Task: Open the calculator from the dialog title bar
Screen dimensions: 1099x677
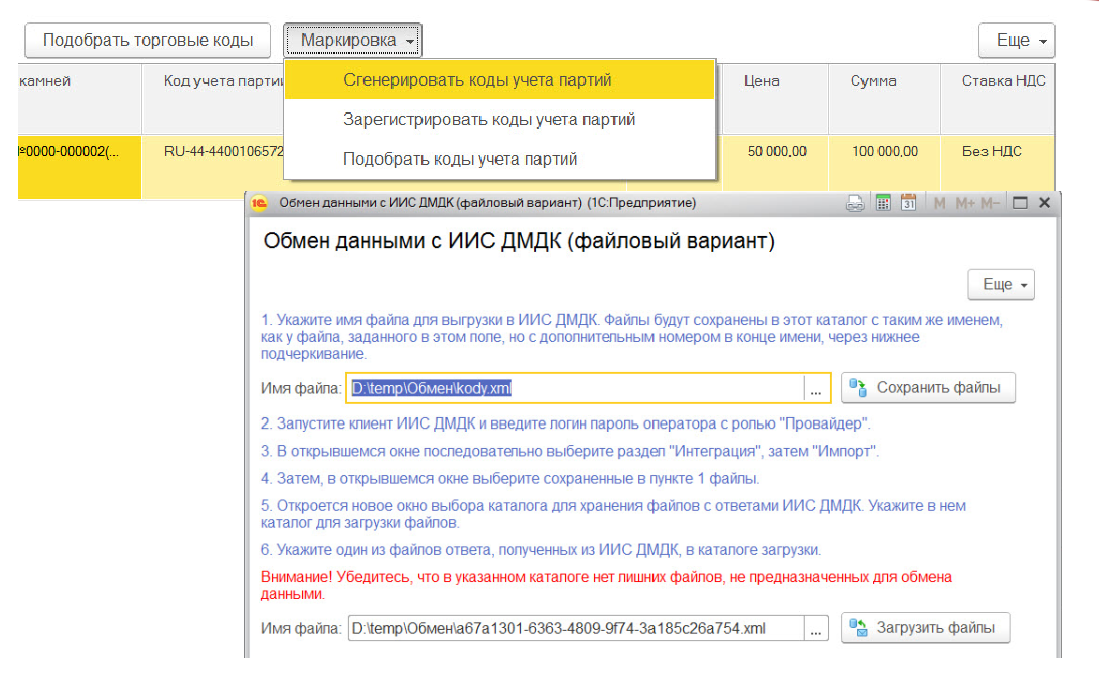Action: coord(882,203)
